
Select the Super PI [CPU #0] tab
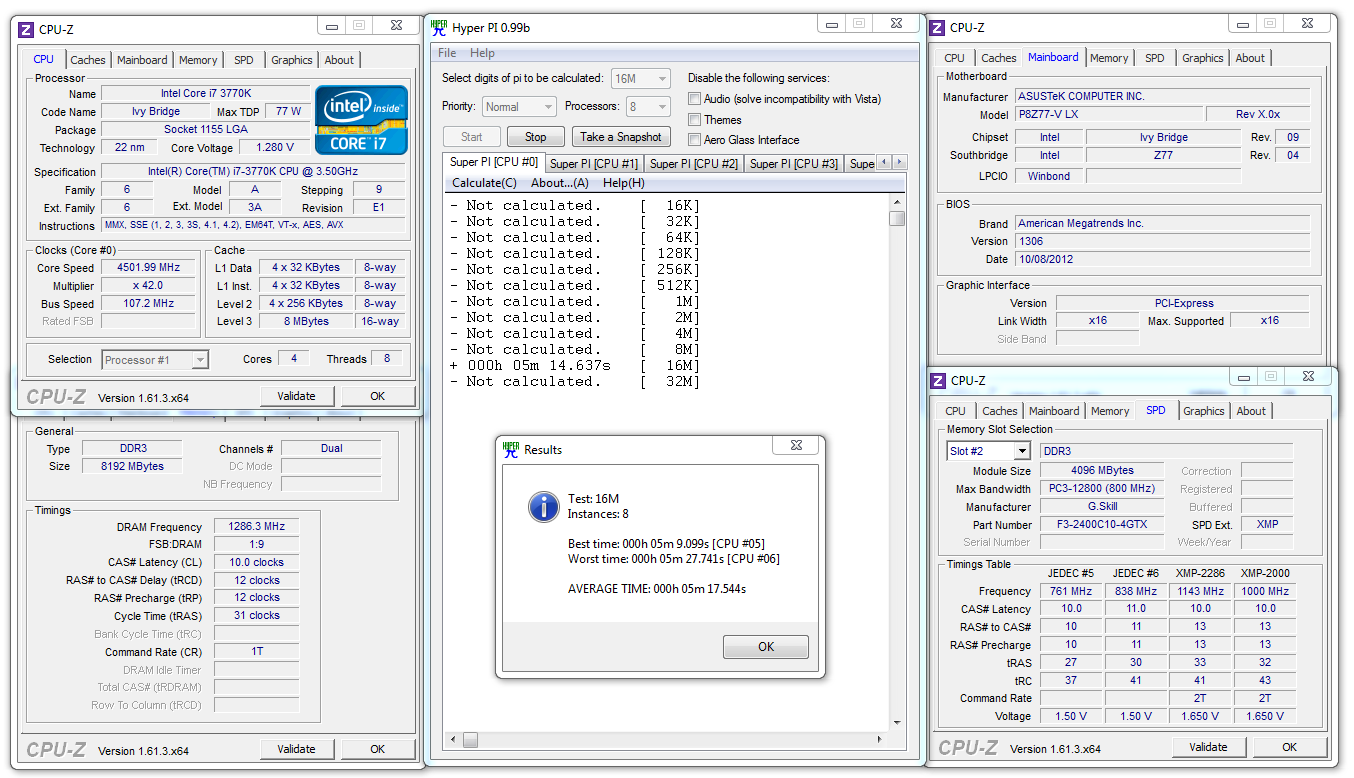pyautogui.click(x=494, y=161)
